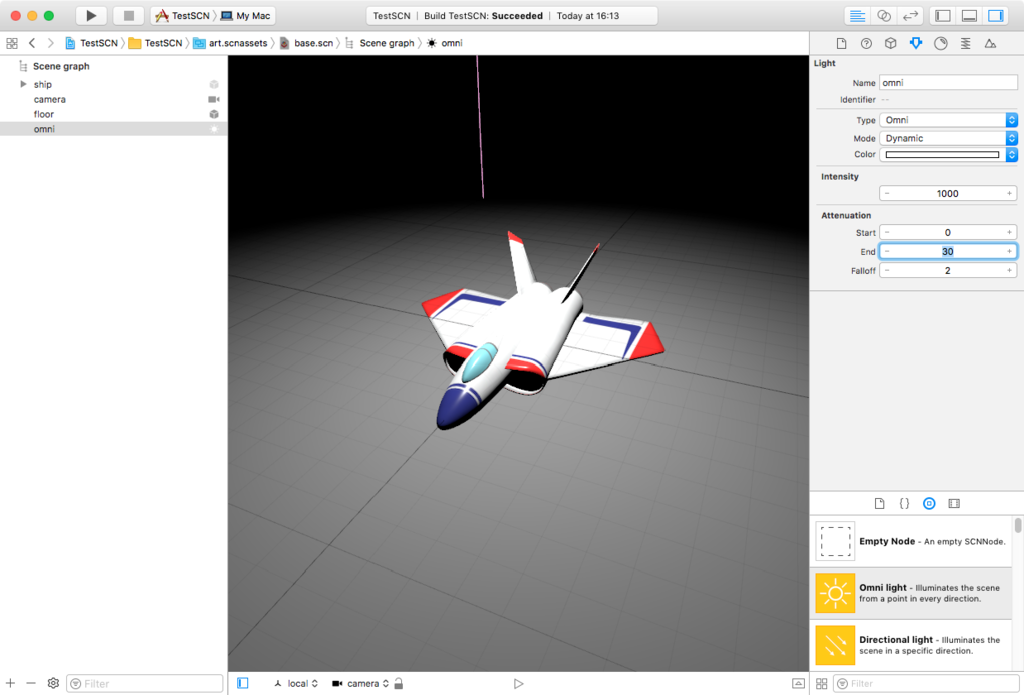Open the File inspector tab
This screenshot has height=695, width=1024.
tap(841, 43)
